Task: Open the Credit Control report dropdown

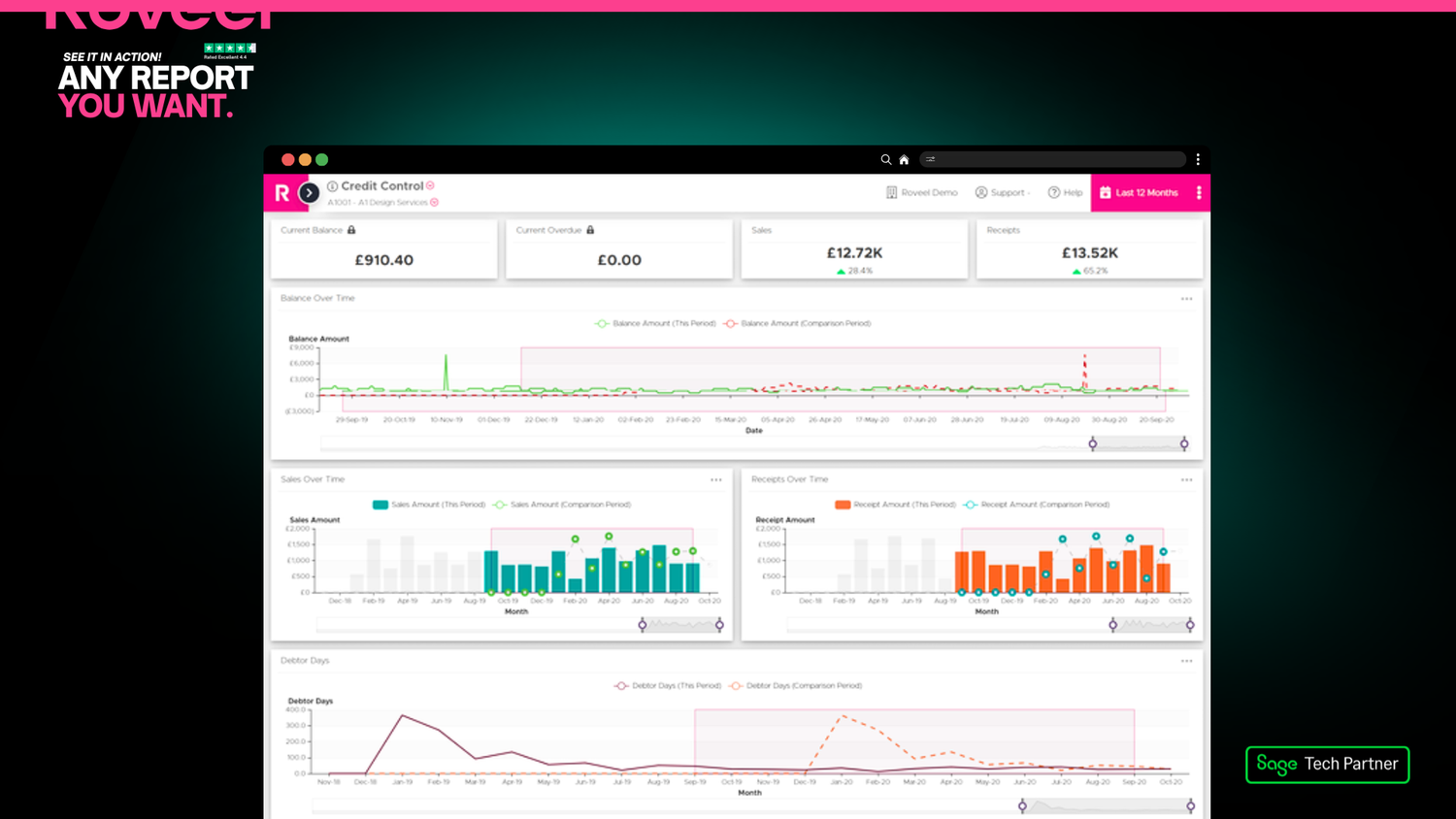Action: 430,186
